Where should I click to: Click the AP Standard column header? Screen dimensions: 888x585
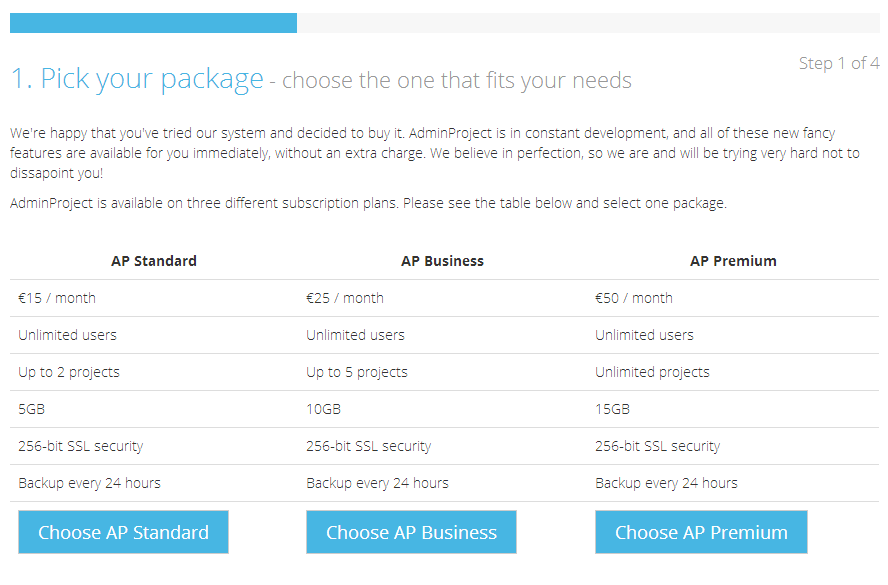point(154,261)
